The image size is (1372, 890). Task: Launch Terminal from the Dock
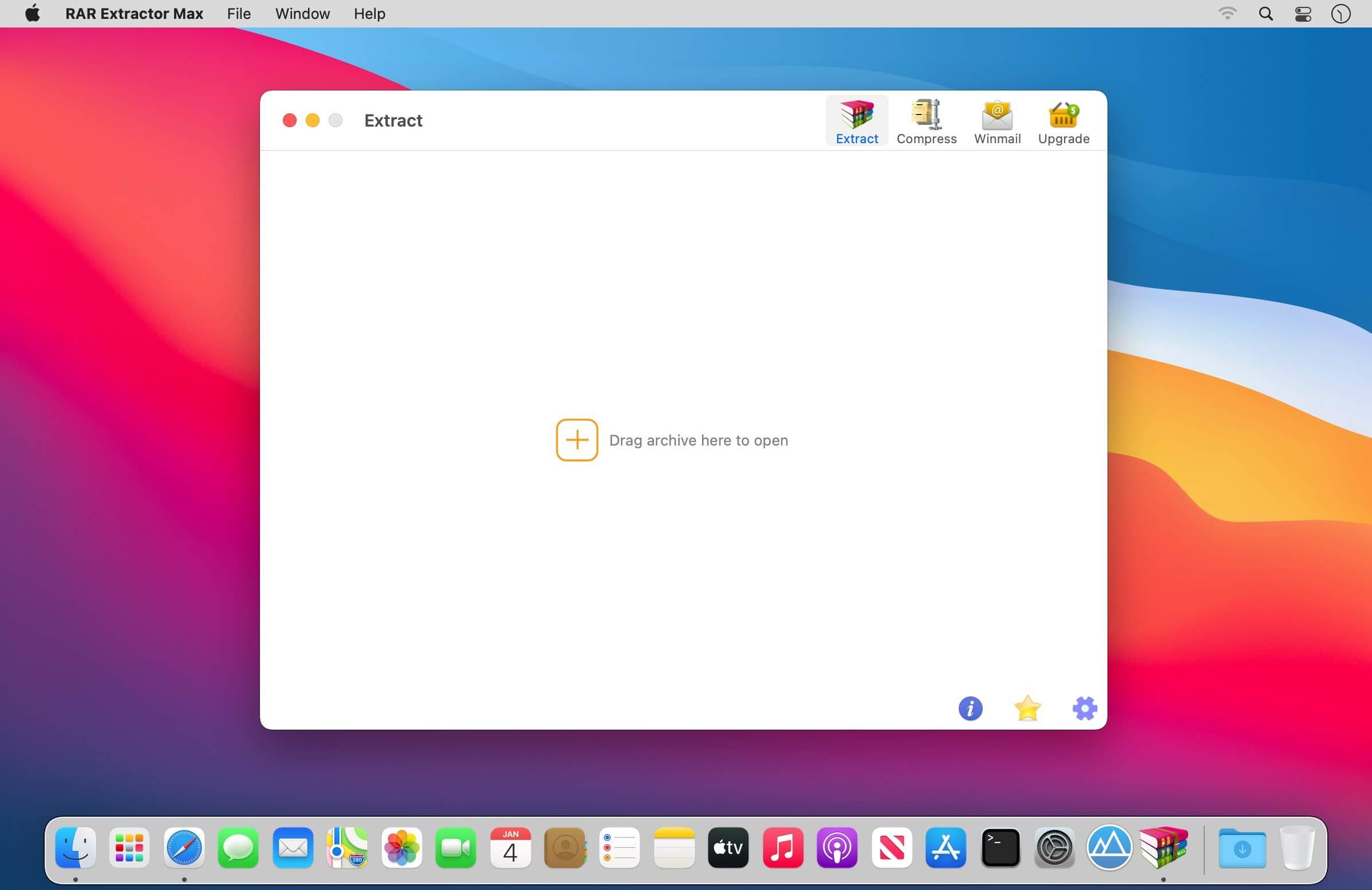coord(1001,848)
